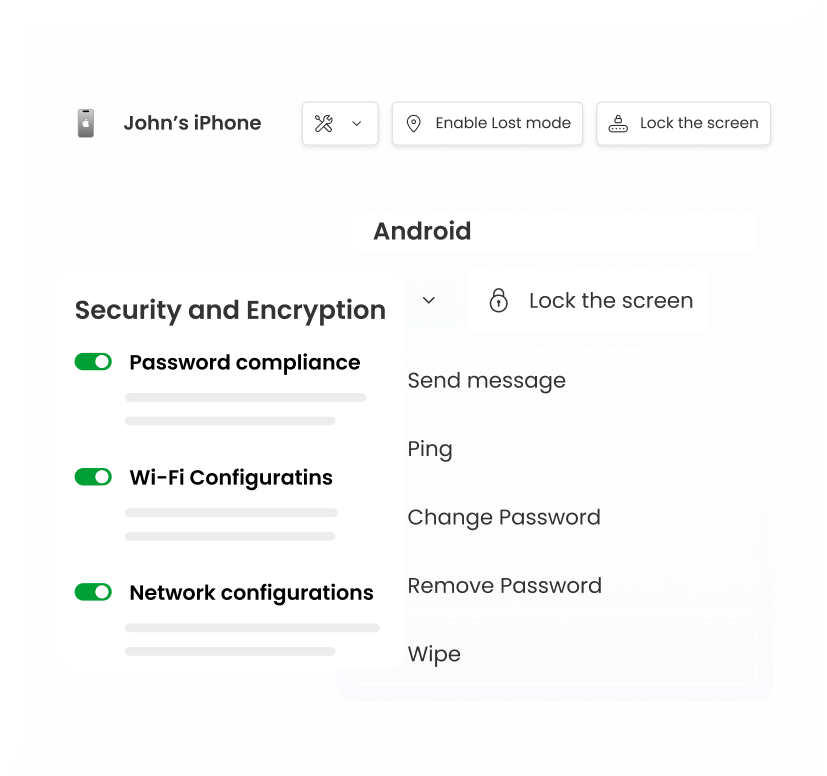Image resolution: width=827 pixels, height=776 pixels.
Task: Click the wrench and screwdriver tools icon
Action: pyautogui.click(x=324, y=124)
